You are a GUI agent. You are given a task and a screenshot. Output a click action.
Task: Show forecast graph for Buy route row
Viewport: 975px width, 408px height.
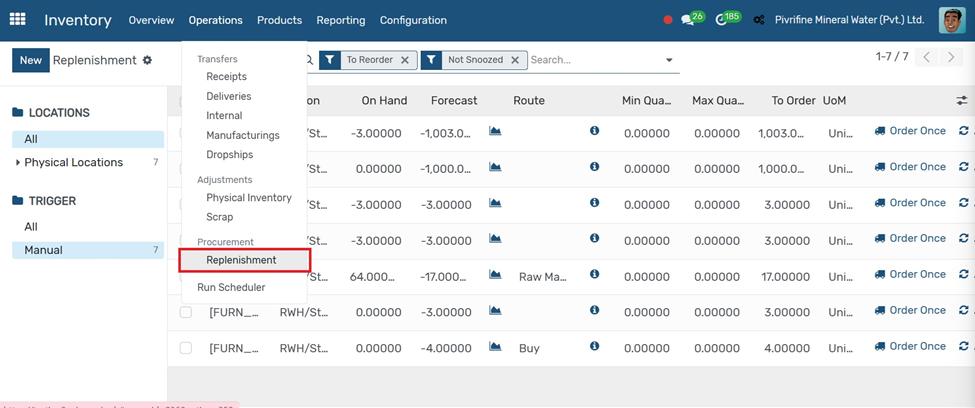(x=495, y=346)
